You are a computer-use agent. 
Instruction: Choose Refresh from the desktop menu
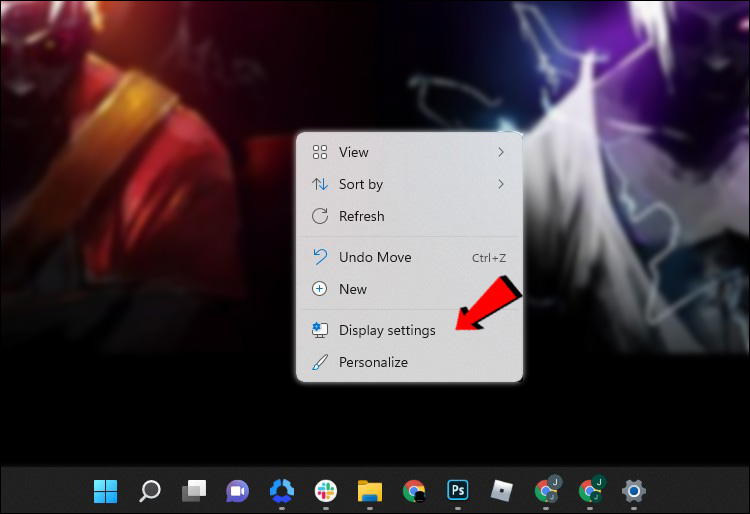coord(409,216)
